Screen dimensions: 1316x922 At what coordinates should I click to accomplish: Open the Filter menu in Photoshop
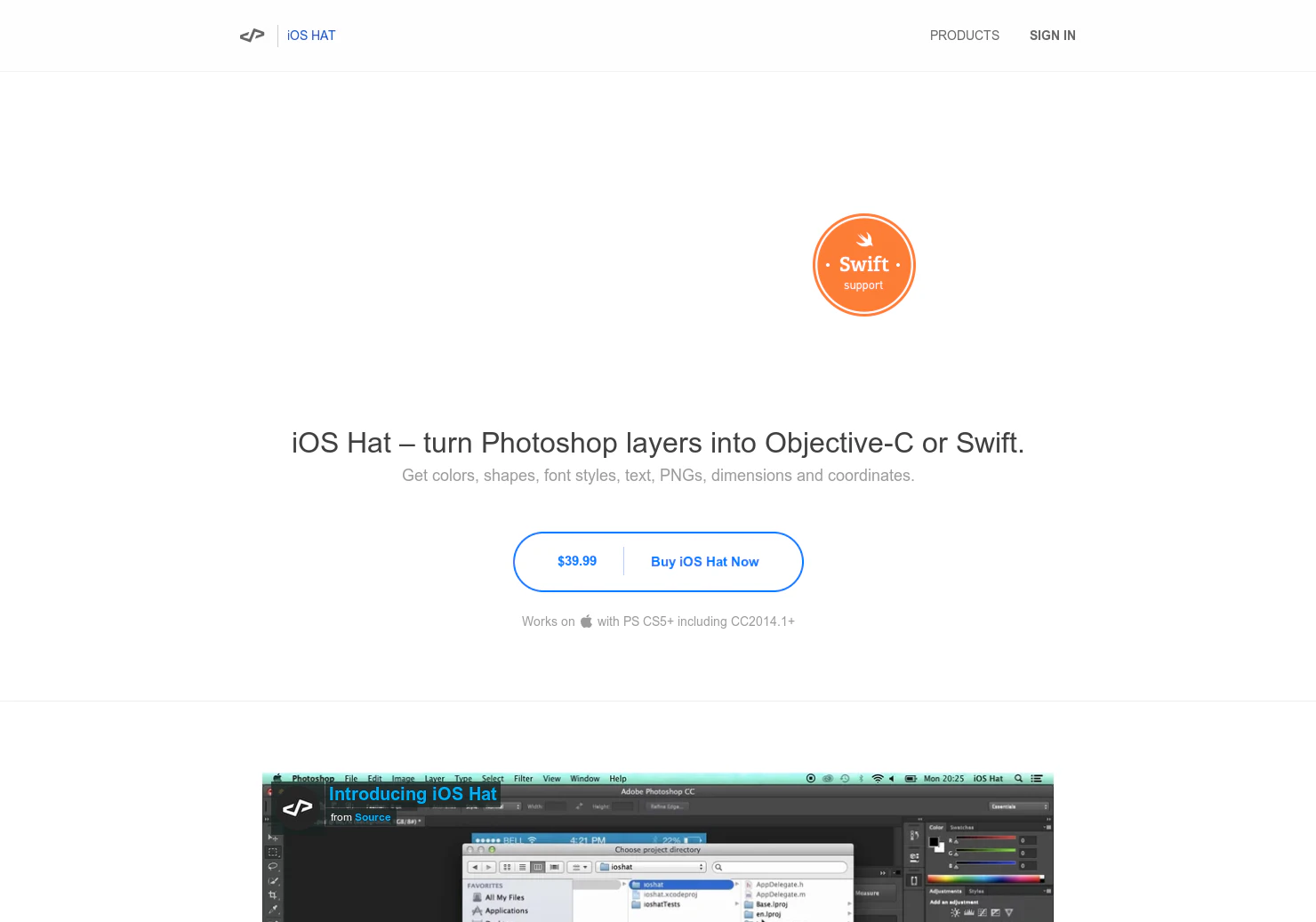click(524, 778)
